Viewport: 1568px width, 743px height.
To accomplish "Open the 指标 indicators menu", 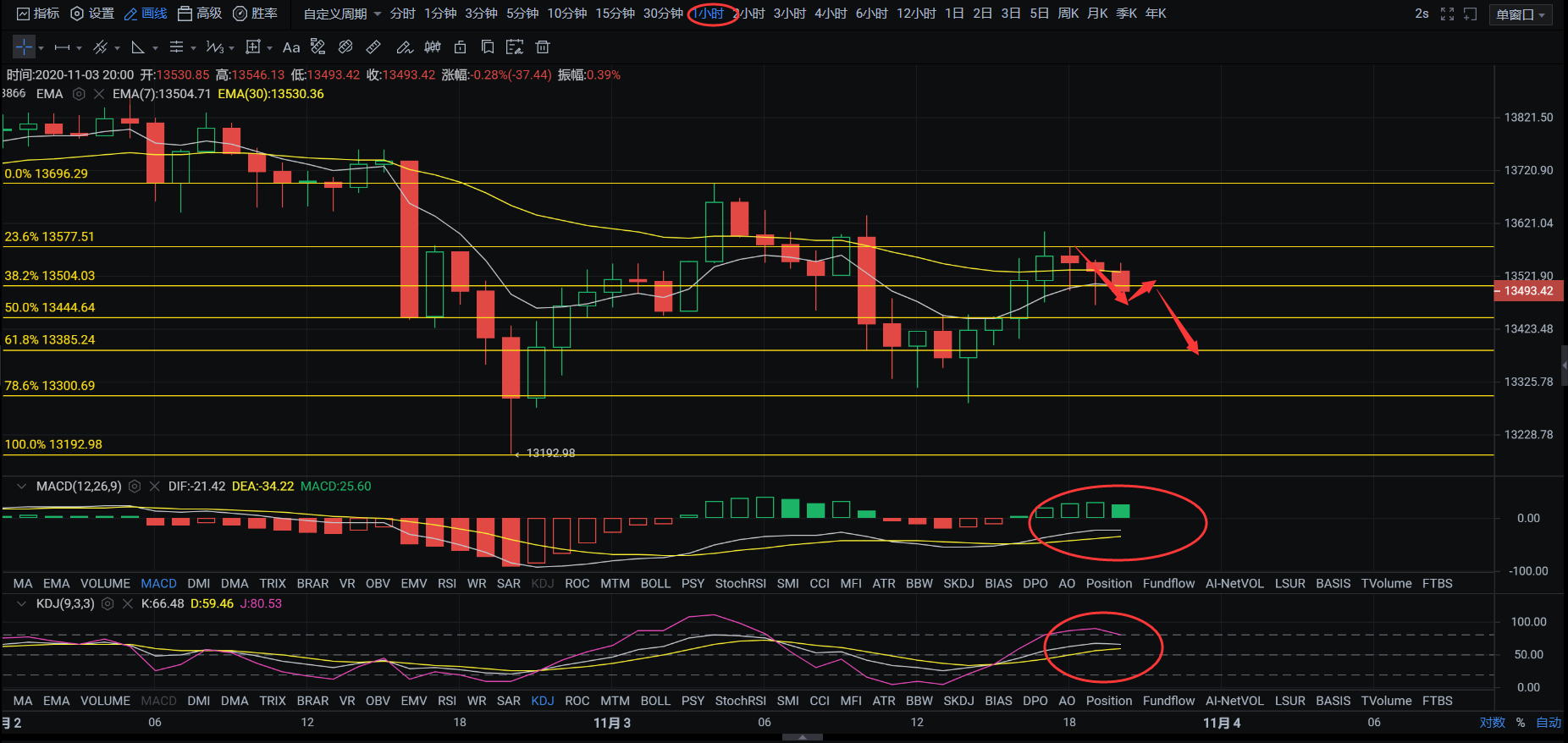I will point(38,14).
